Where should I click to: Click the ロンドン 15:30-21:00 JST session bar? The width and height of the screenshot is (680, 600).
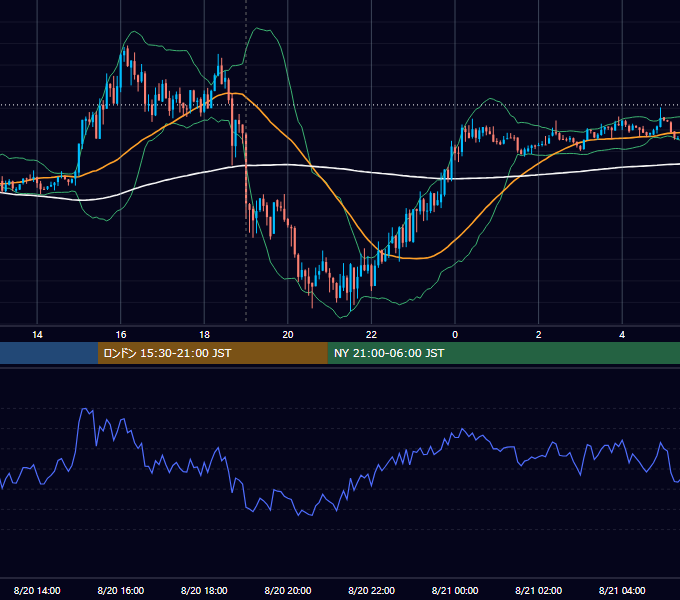(212, 353)
